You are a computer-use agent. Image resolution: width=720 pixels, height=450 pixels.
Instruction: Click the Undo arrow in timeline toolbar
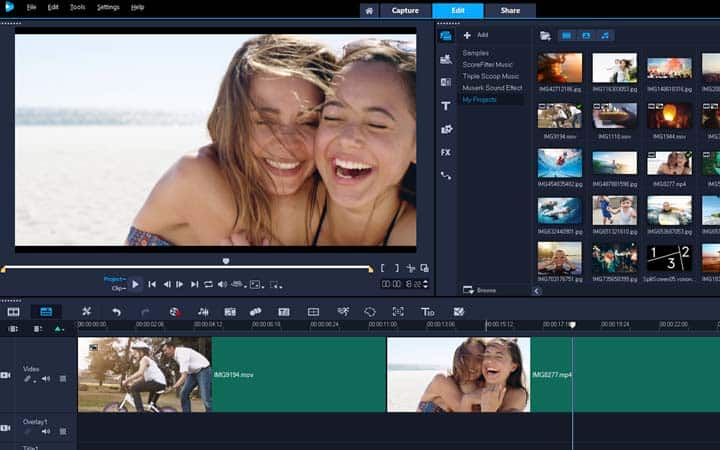116,312
